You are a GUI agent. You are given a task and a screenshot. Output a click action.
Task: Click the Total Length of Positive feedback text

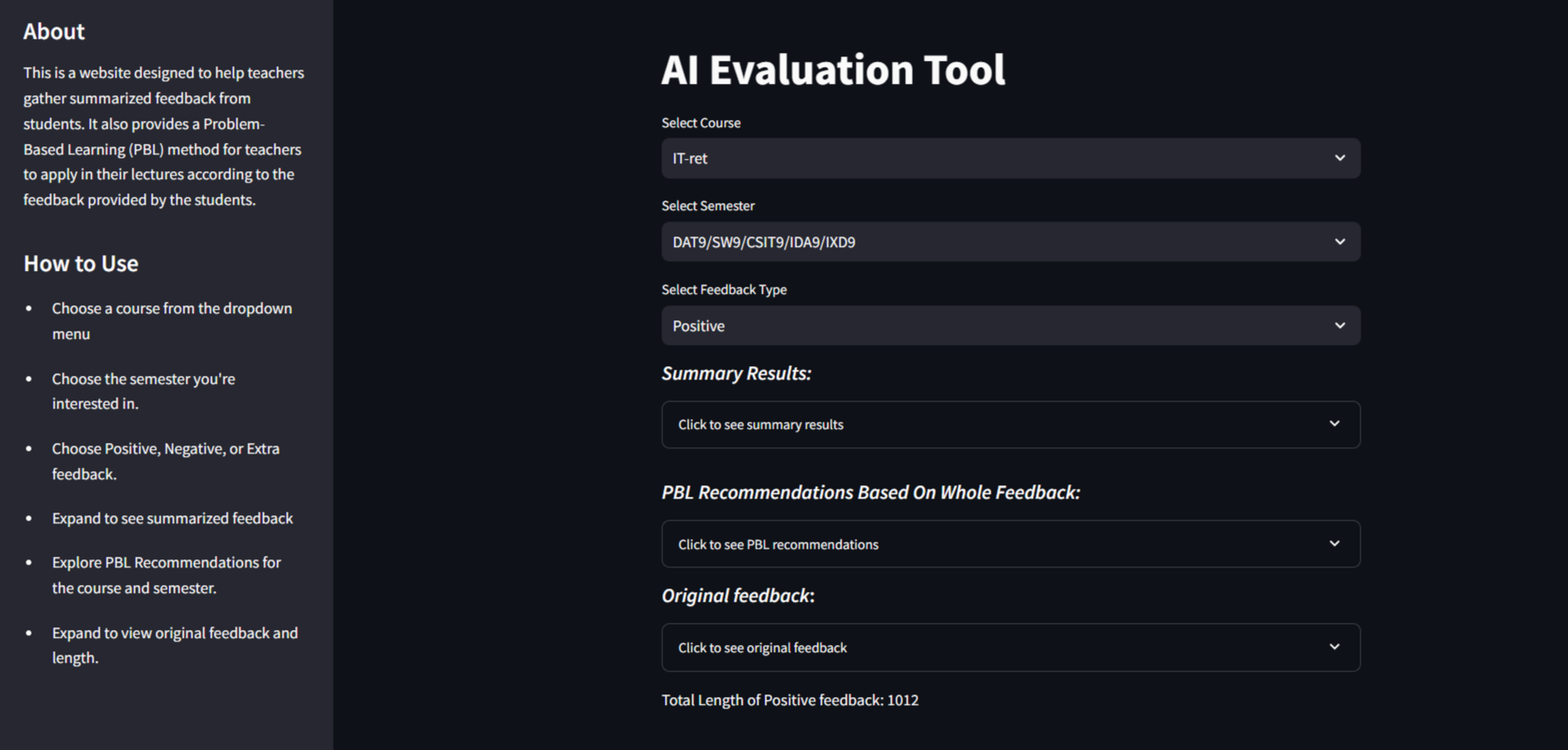790,700
